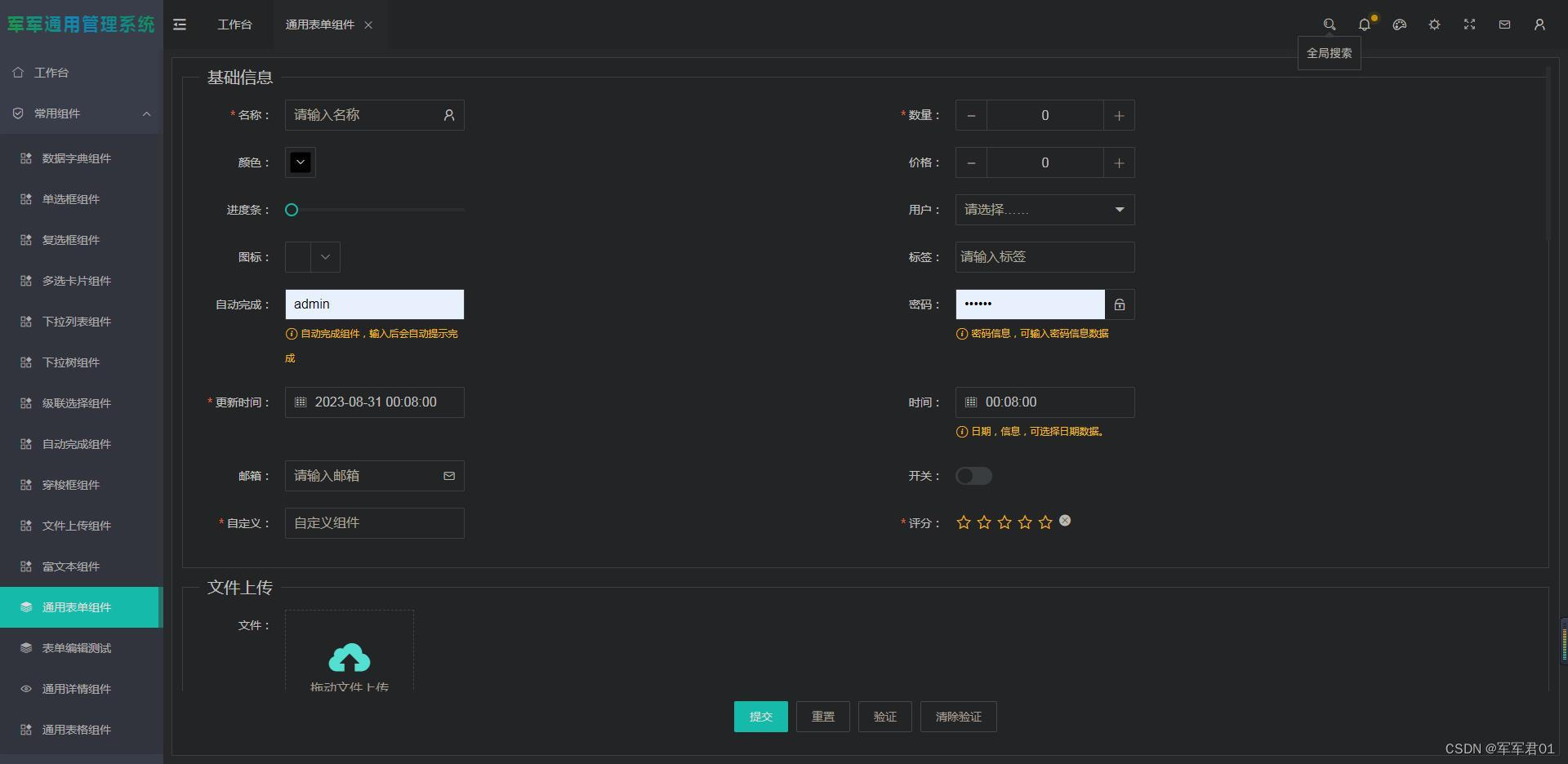Click the user icon in the 名称 field
Screen dimensions: 1568x764
449,115
